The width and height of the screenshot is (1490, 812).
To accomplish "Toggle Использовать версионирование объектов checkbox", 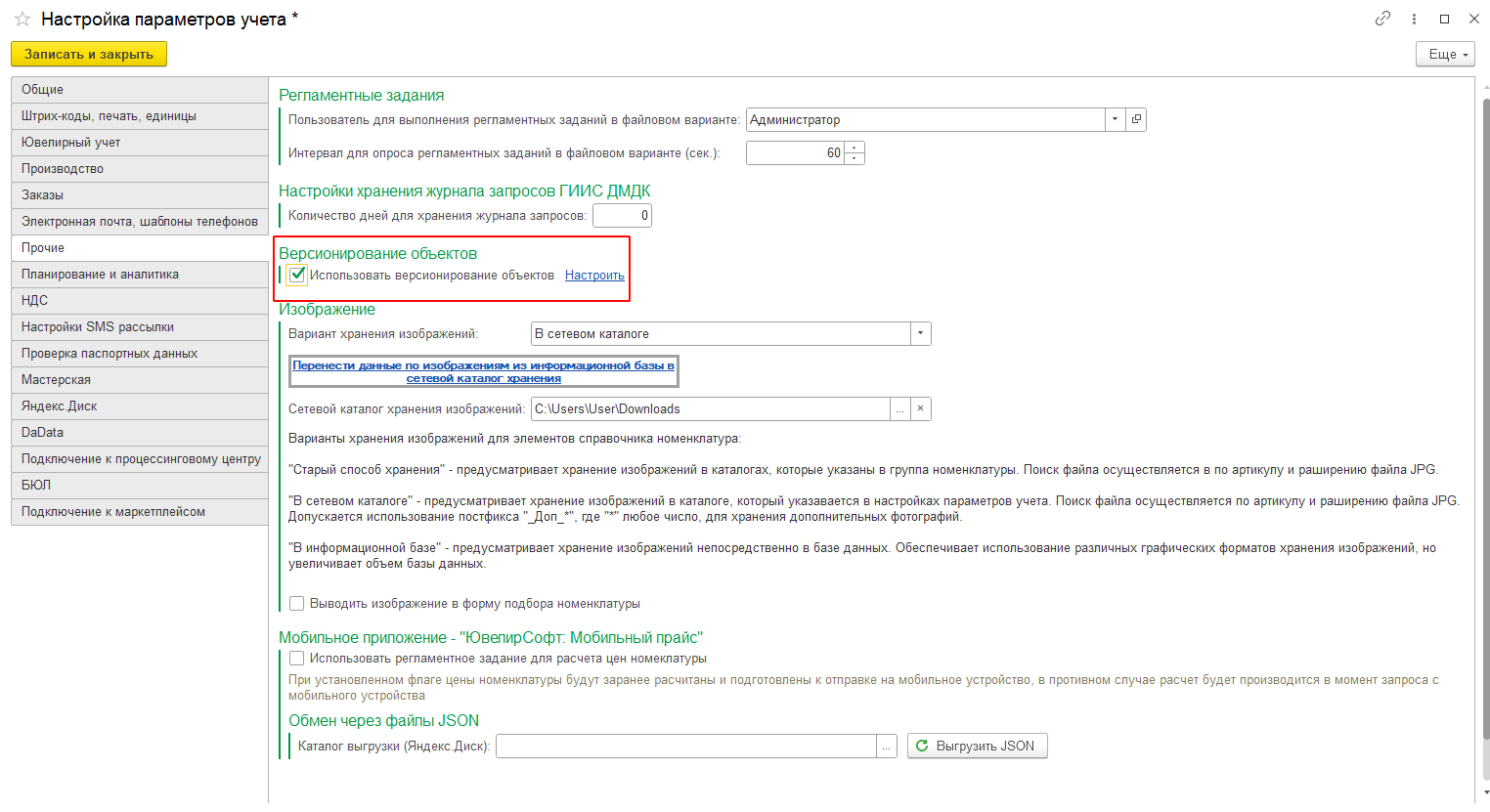I will click(x=297, y=276).
